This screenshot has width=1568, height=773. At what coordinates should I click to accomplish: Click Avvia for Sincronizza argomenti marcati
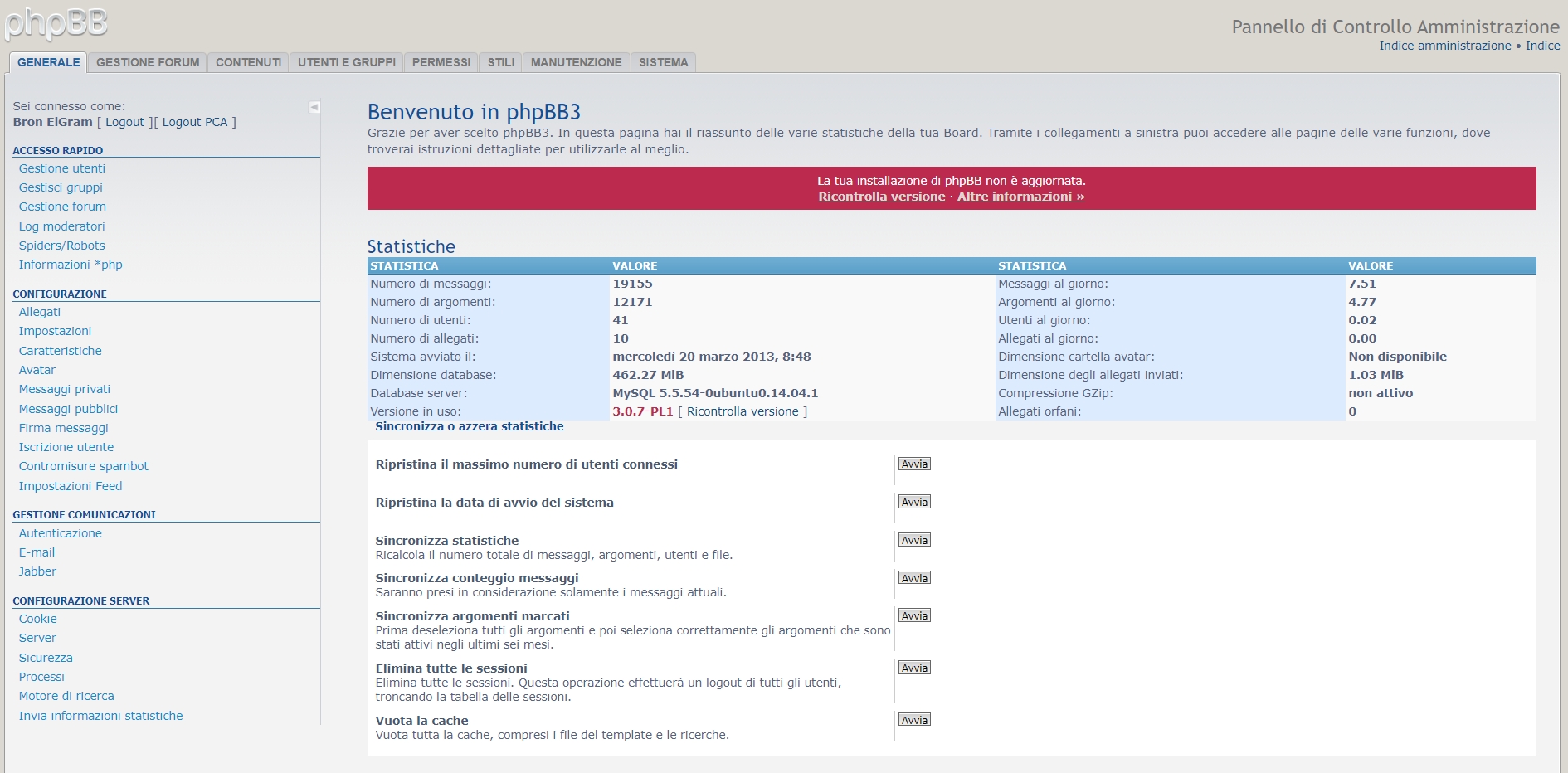(x=914, y=615)
